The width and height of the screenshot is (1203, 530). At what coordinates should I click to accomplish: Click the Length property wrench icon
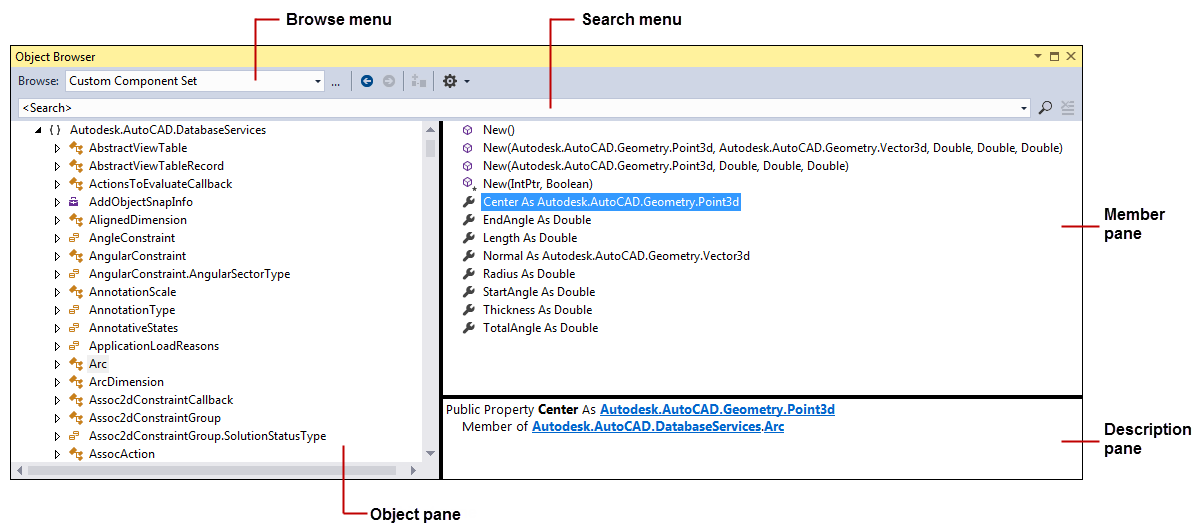tap(467, 238)
